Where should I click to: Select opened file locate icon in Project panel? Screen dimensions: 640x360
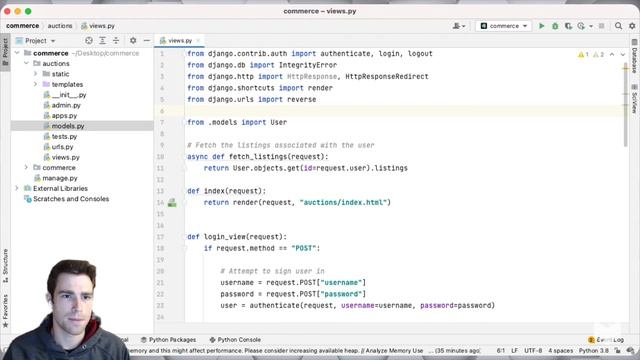click(x=89, y=40)
